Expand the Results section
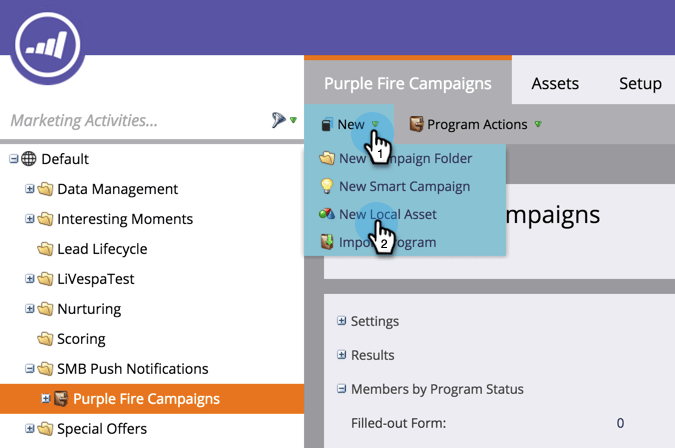The image size is (675, 448). 341,355
